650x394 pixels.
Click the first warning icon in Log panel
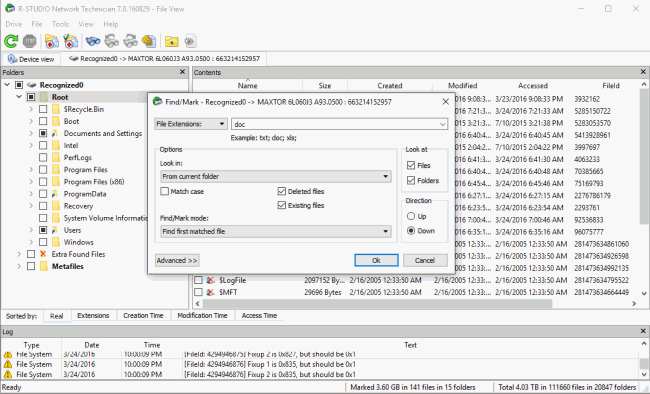tap(7, 355)
